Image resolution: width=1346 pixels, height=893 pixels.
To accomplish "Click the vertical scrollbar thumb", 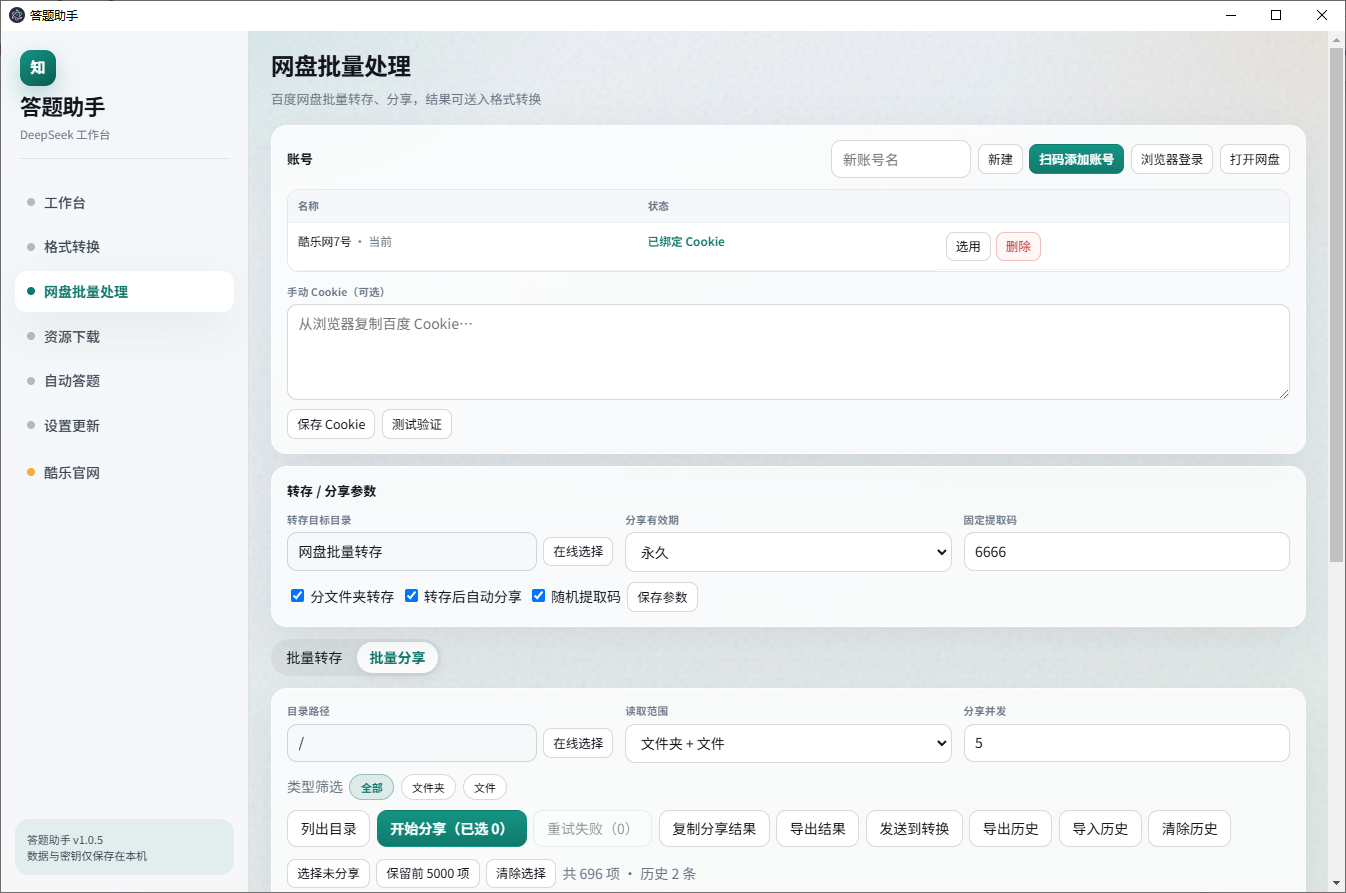I will pos(1336,304).
